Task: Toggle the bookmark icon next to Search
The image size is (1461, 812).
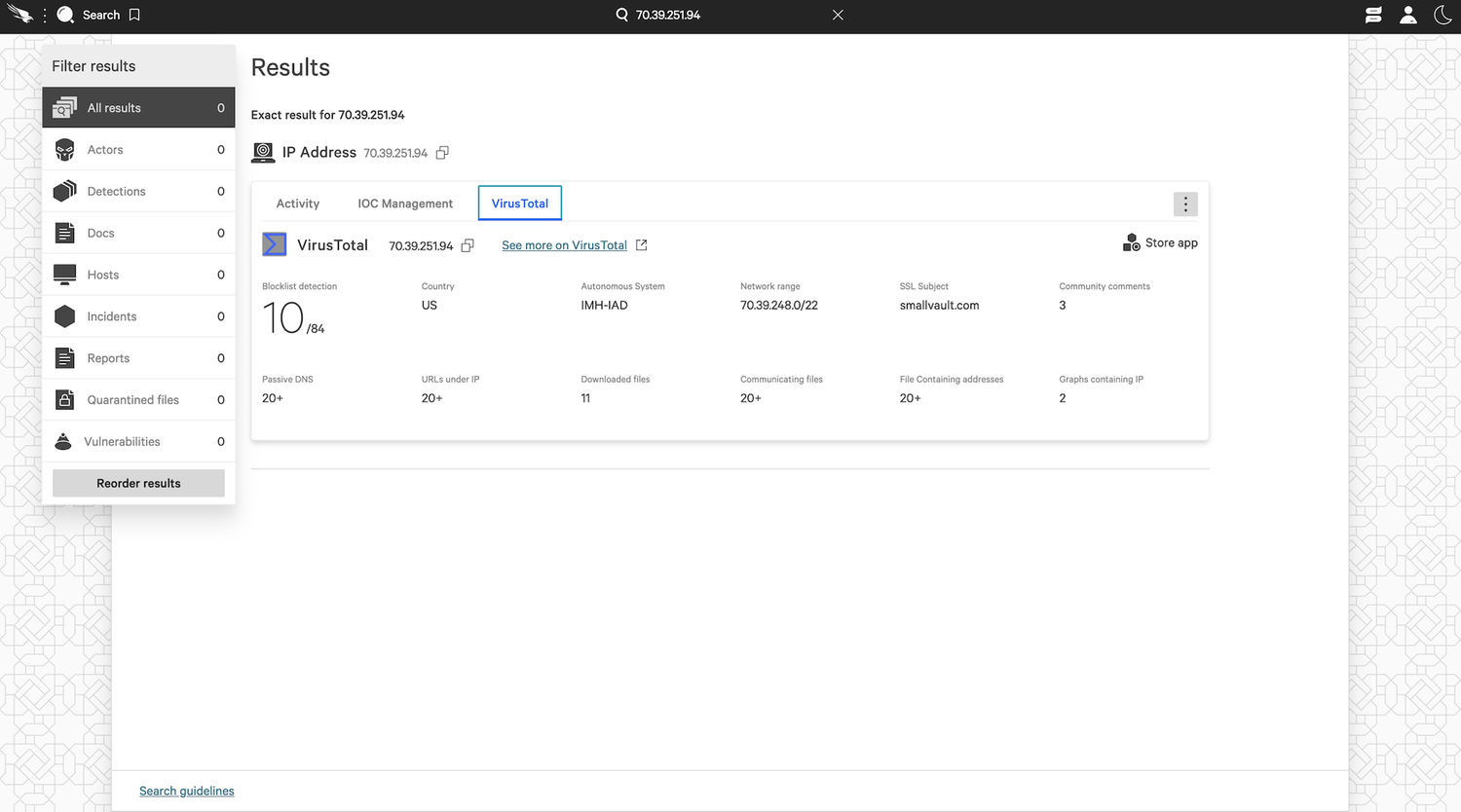Action: (x=133, y=15)
